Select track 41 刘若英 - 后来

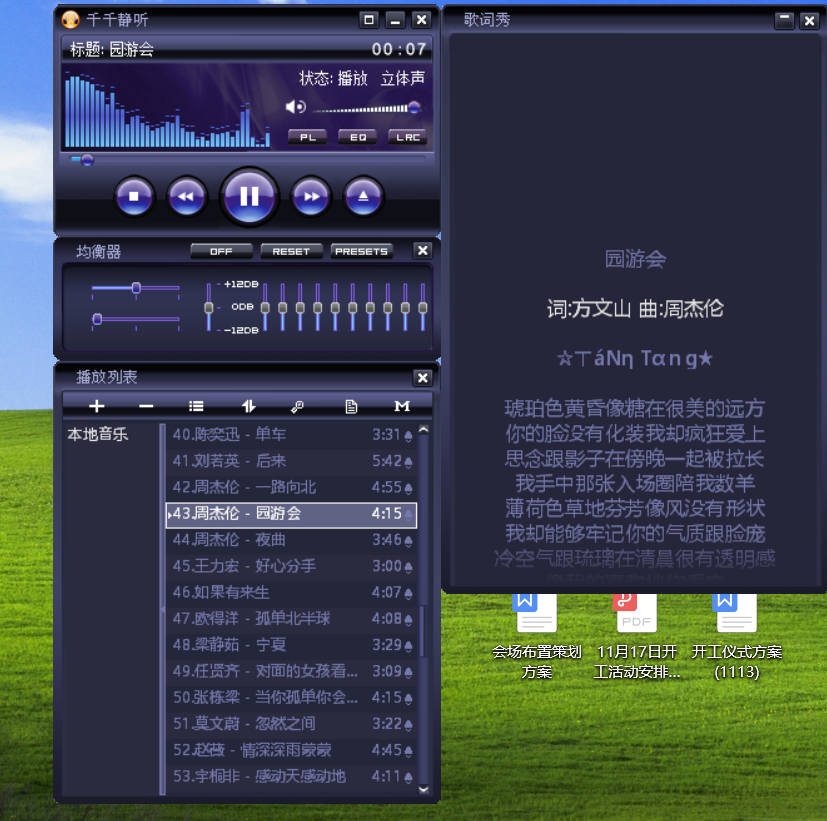click(x=291, y=461)
